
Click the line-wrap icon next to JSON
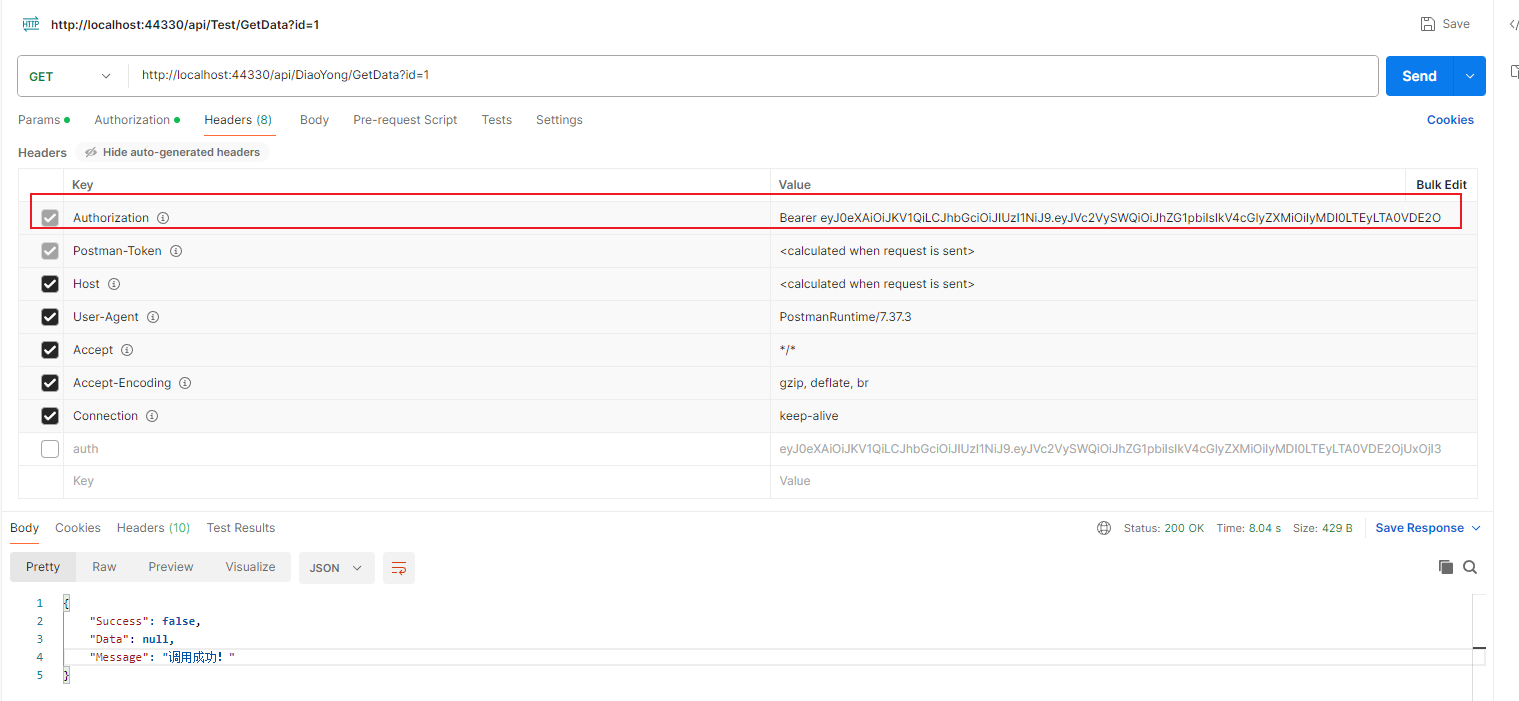tap(398, 566)
